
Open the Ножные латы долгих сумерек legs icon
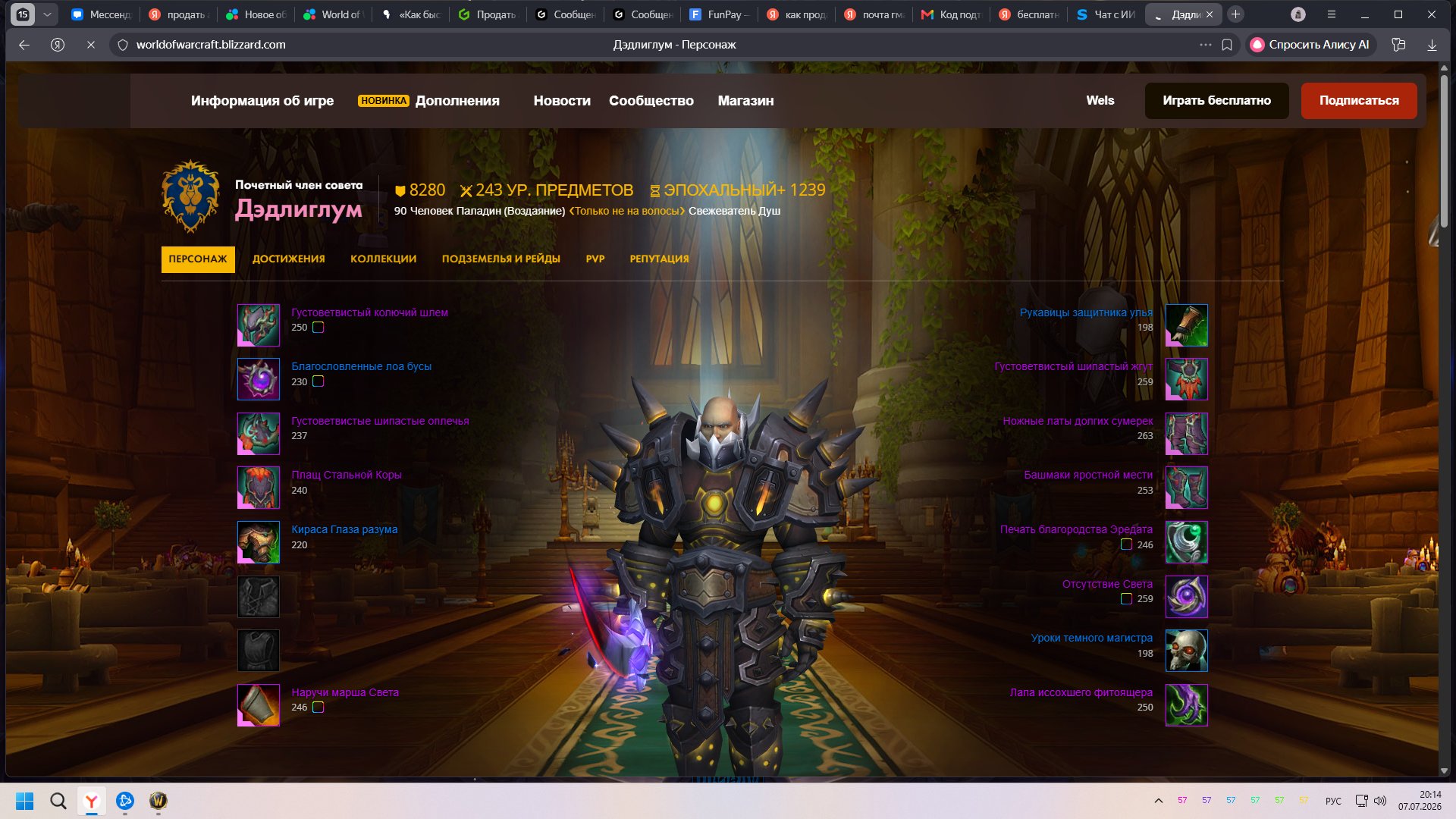[1187, 434]
